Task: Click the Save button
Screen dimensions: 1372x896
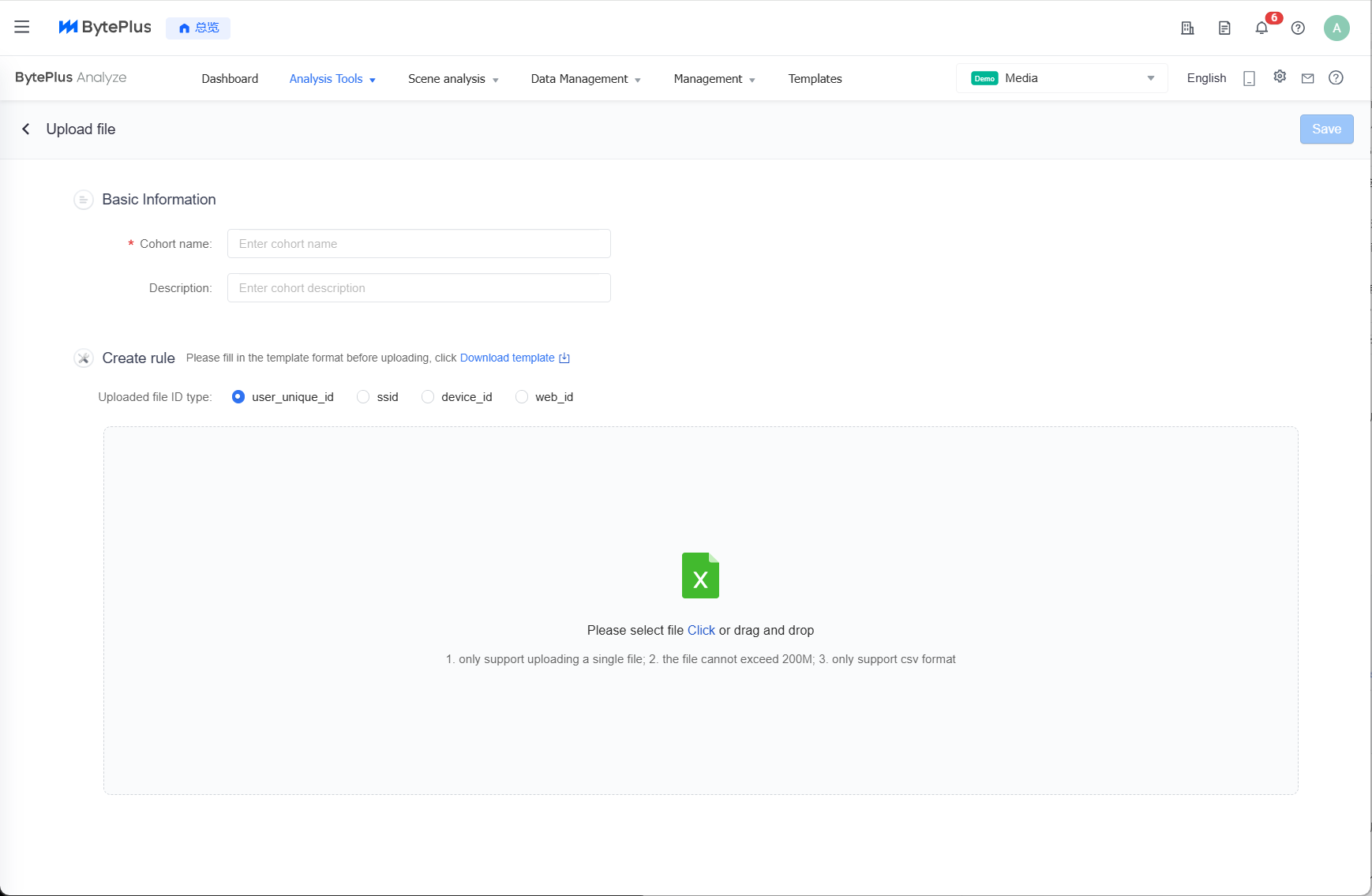Action: click(1326, 129)
